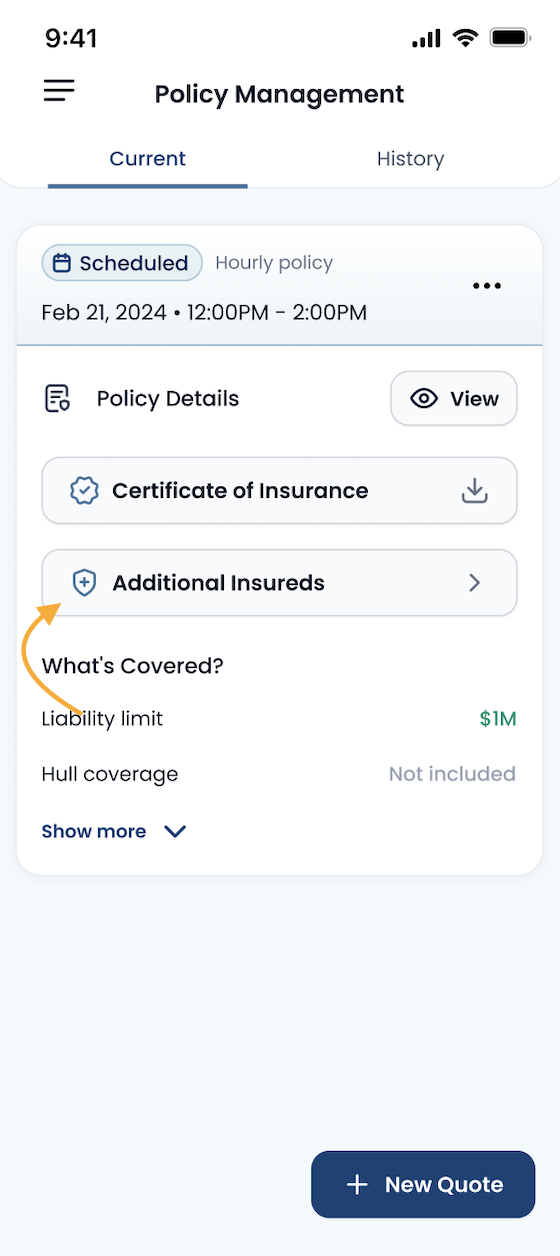Tap the Policy Details document icon

pyautogui.click(x=58, y=398)
